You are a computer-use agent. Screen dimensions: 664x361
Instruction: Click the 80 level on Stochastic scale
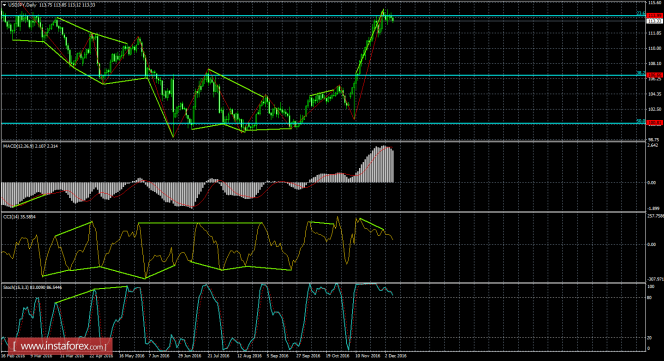click(650, 297)
